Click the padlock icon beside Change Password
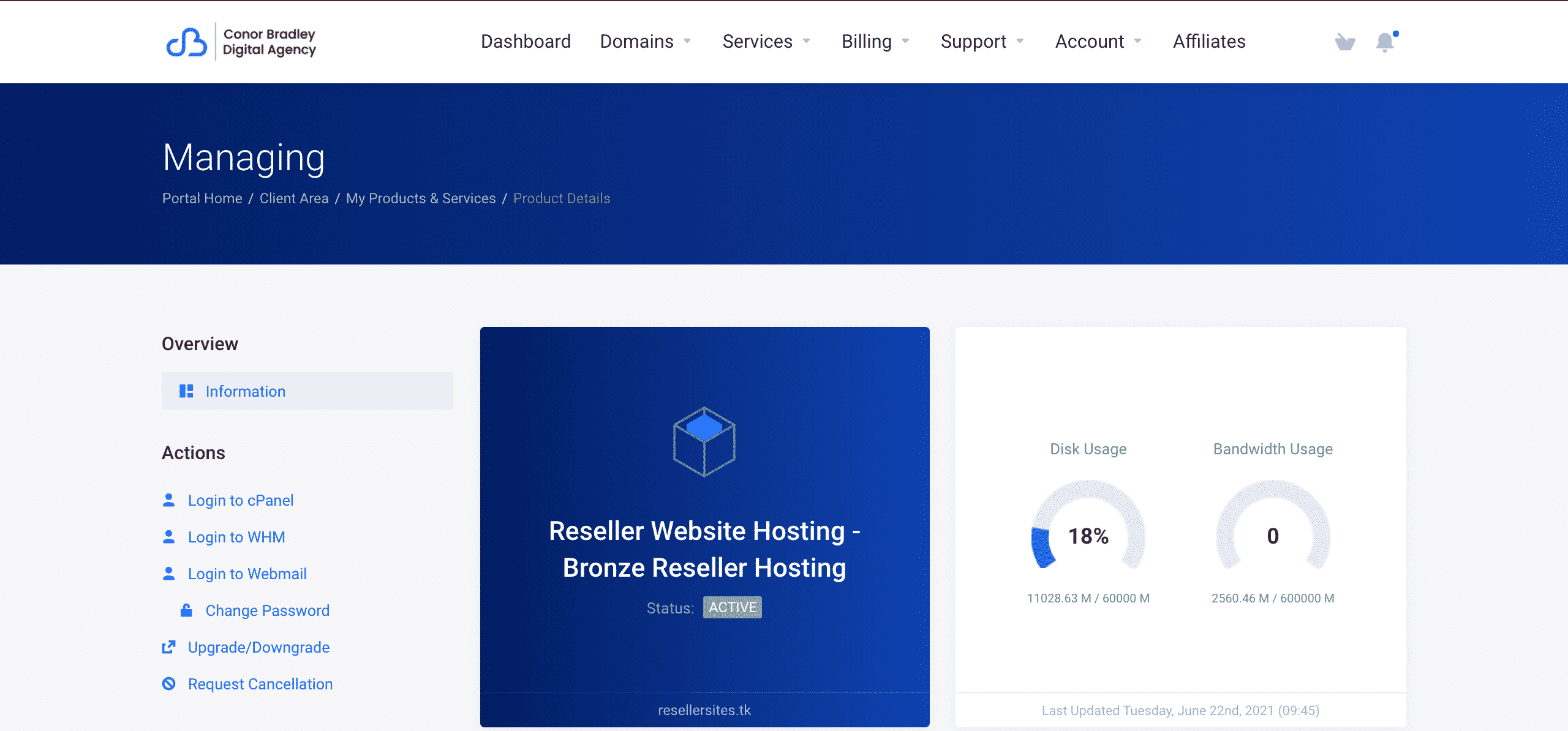Viewport: 1568px width, 731px height. [x=187, y=610]
